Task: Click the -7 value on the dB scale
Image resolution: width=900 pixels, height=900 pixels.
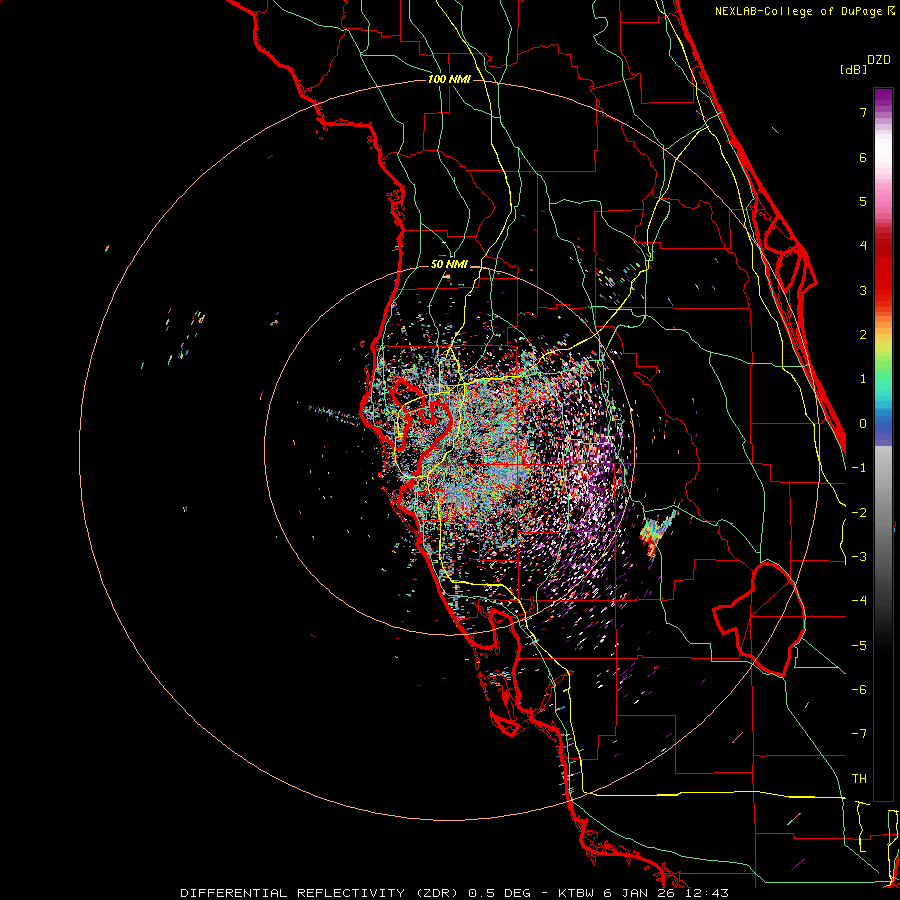Action: point(859,734)
